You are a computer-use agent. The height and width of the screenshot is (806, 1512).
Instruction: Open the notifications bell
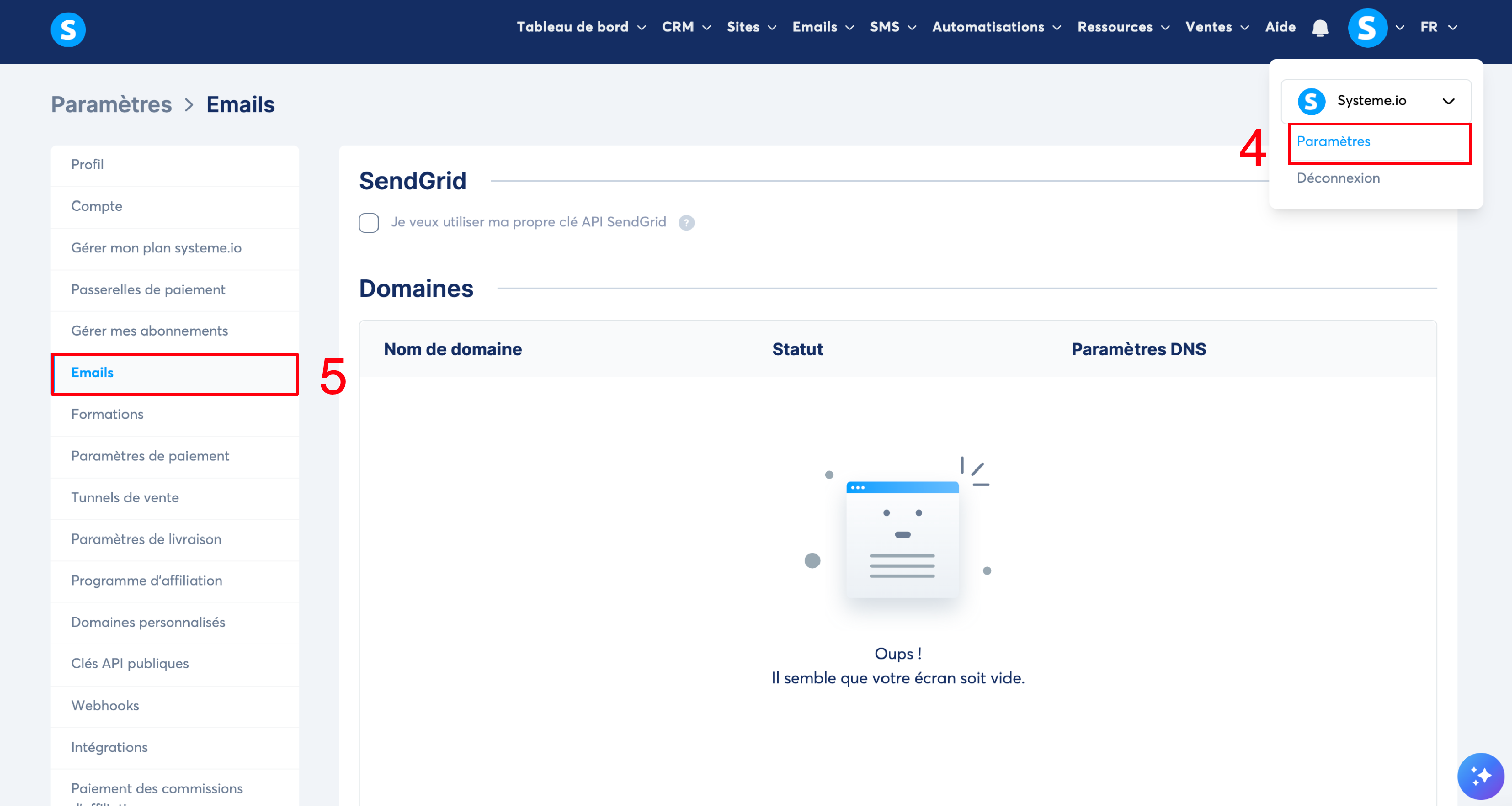click(1319, 28)
